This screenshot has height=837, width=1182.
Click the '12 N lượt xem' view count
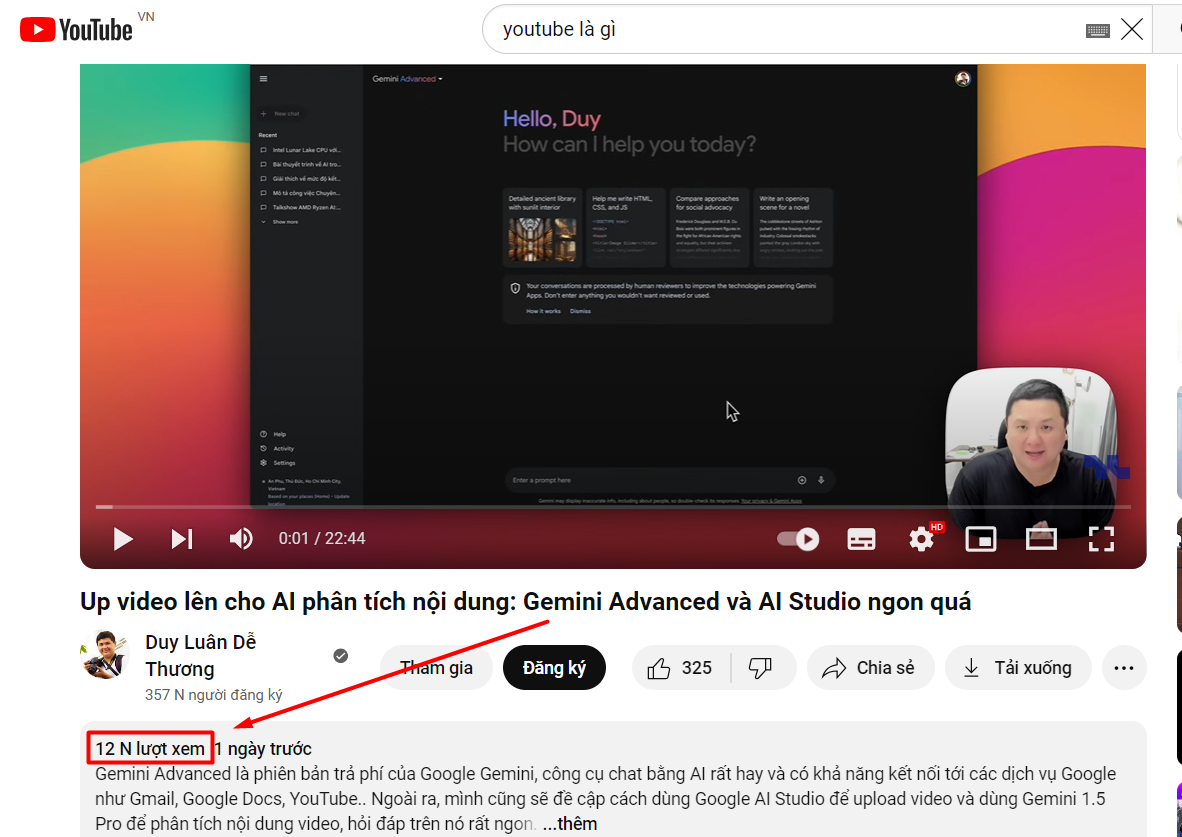pos(150,749)
